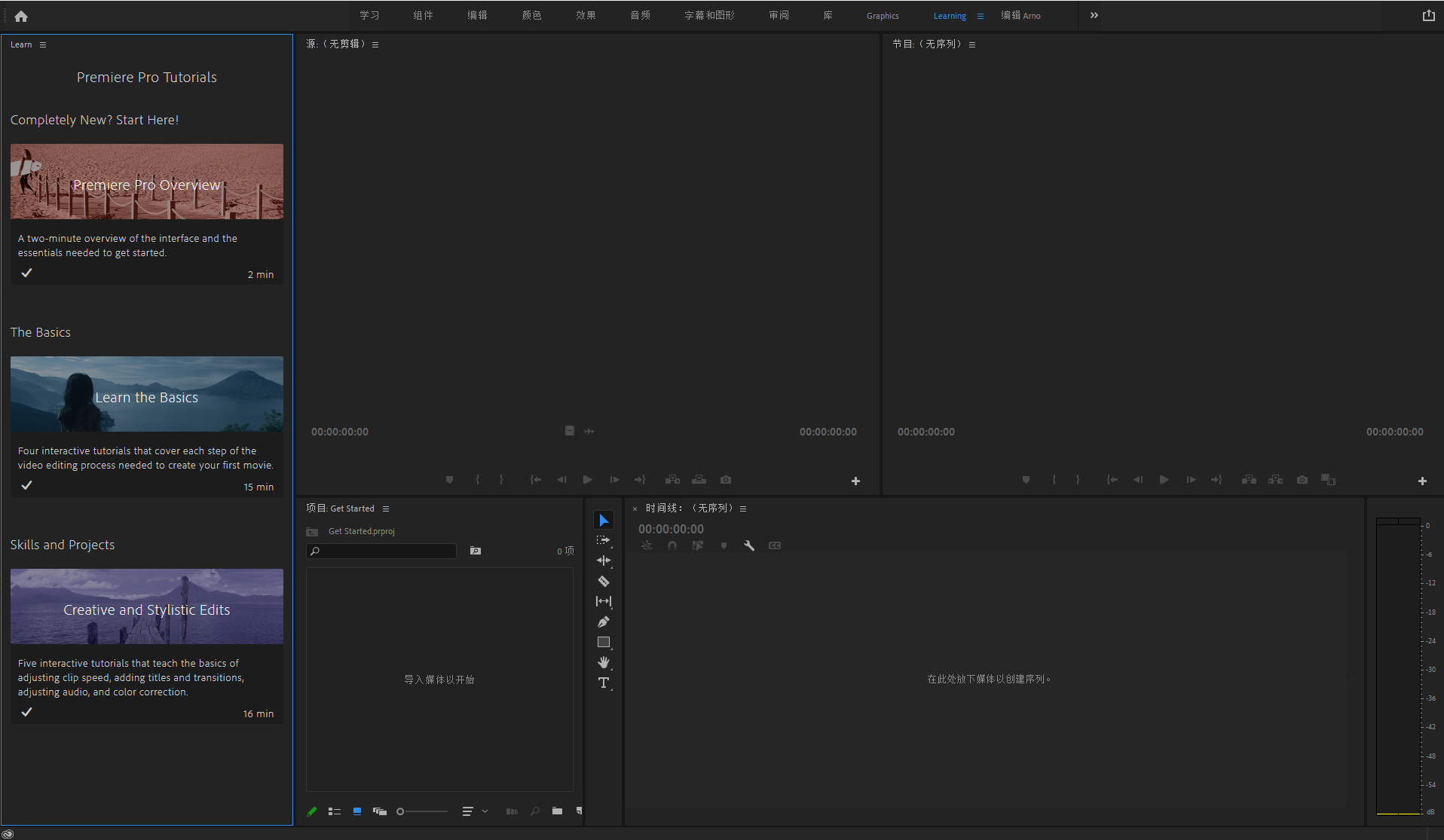This screenshot has height=840, width=1444.
Task: Open Program monitor button editor plus
Action: point(1422,481)
